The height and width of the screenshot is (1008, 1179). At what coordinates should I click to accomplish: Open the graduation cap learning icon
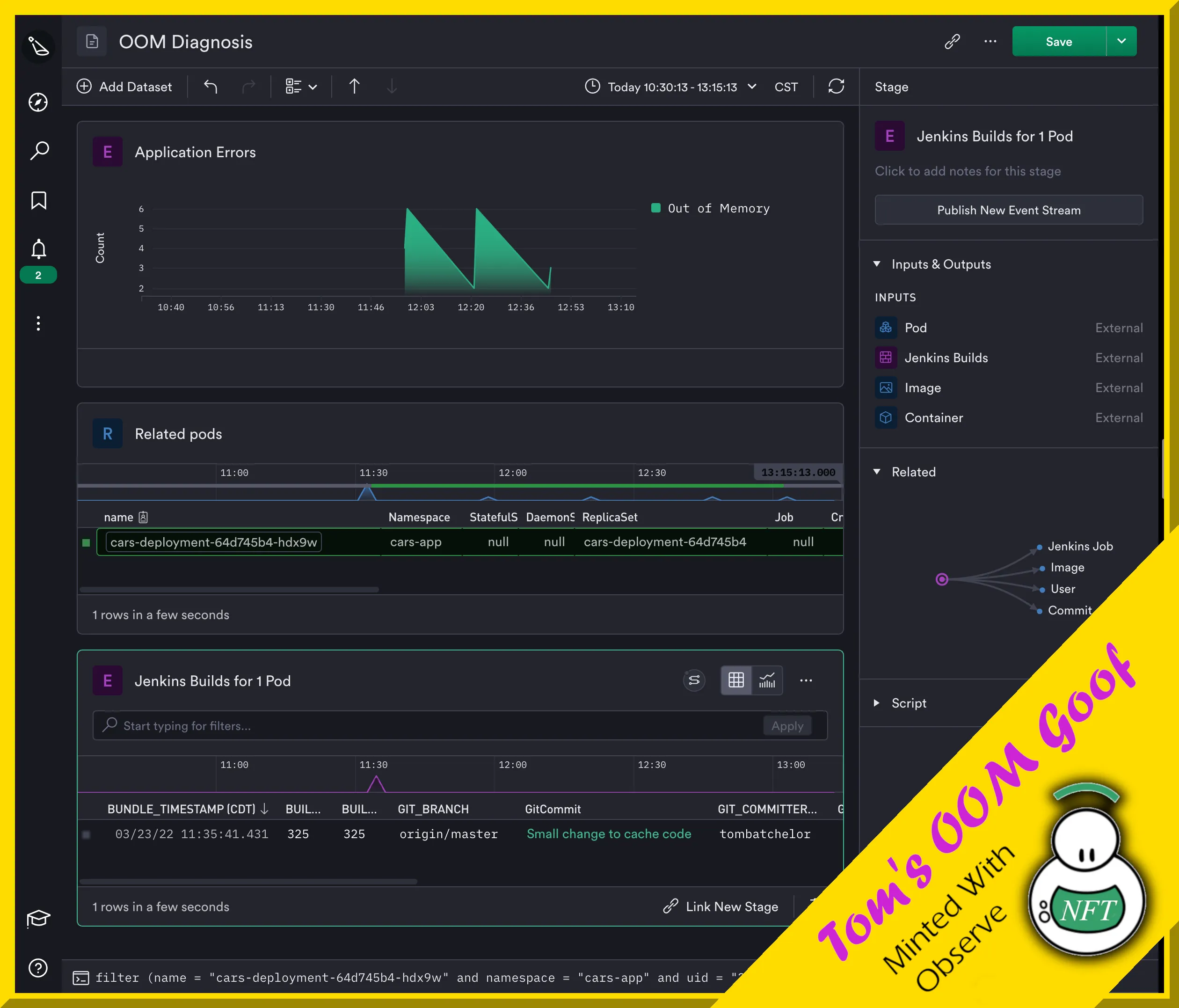(39, 918)
